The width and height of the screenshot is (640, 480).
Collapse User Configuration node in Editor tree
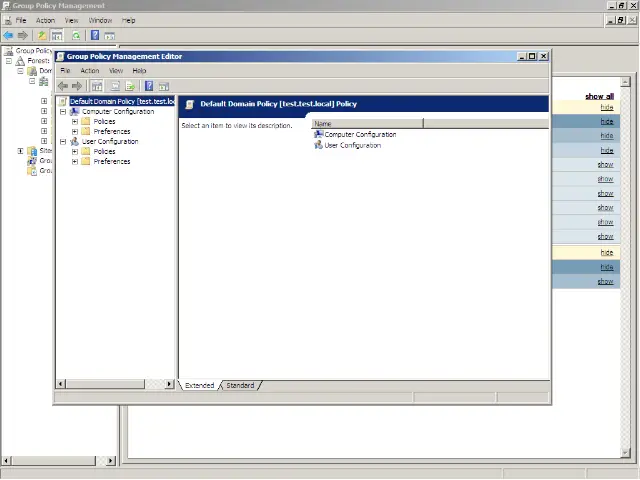(x=63, y=141)
